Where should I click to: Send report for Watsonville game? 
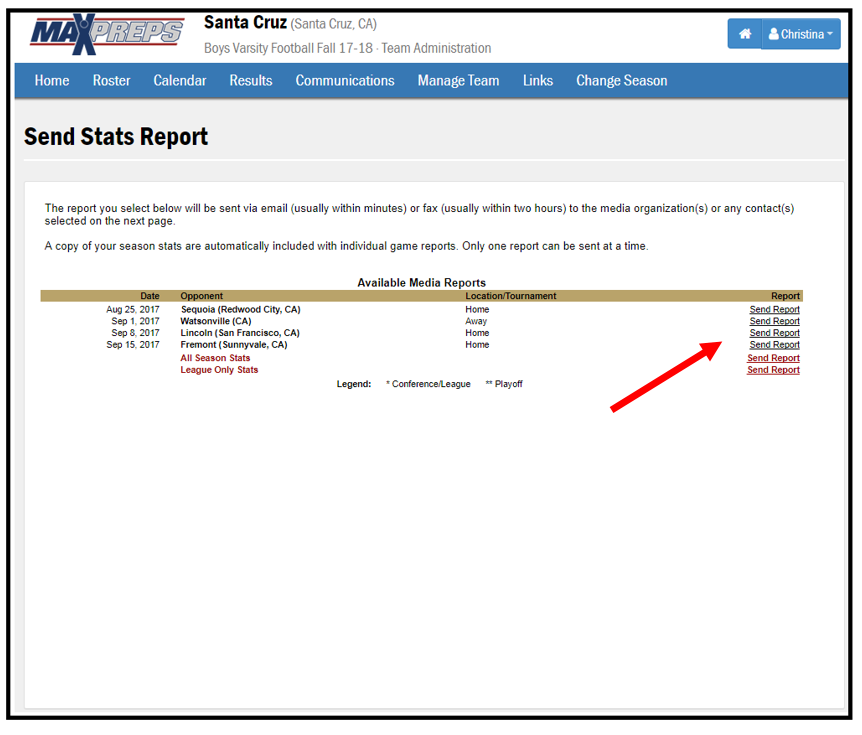(774, 322)
